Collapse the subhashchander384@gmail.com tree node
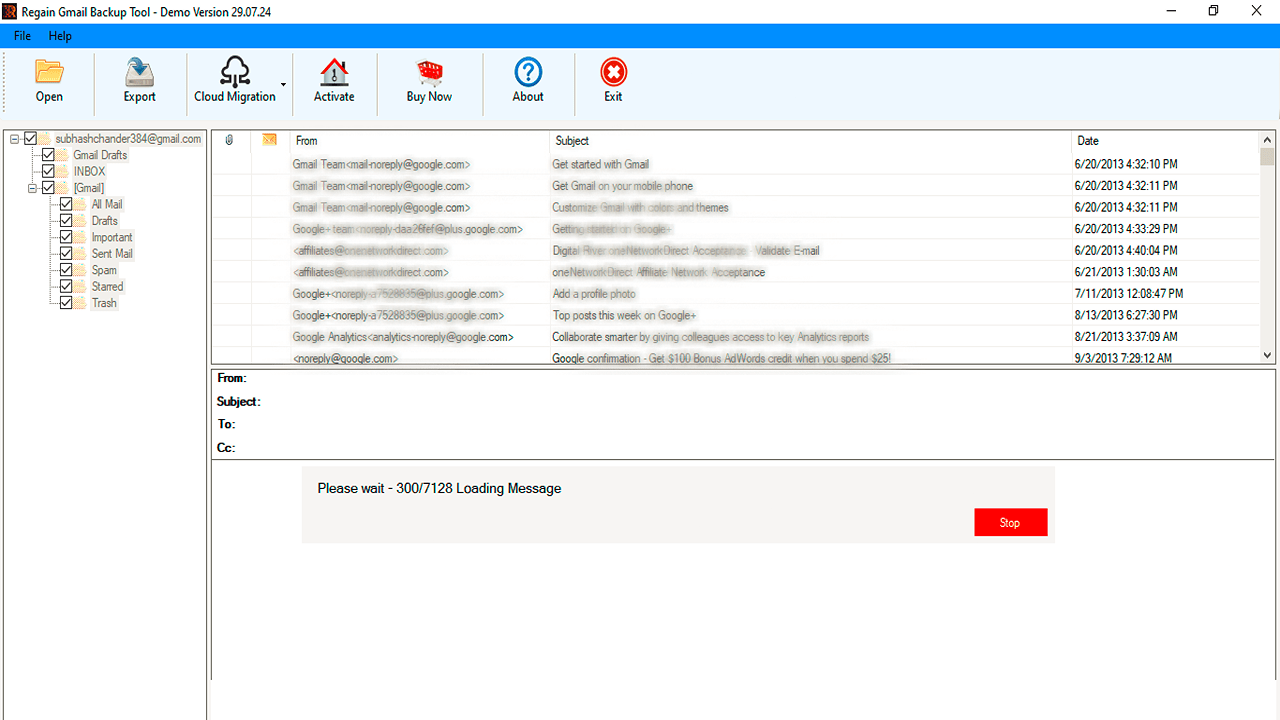1280x720 pixels. 15,139
